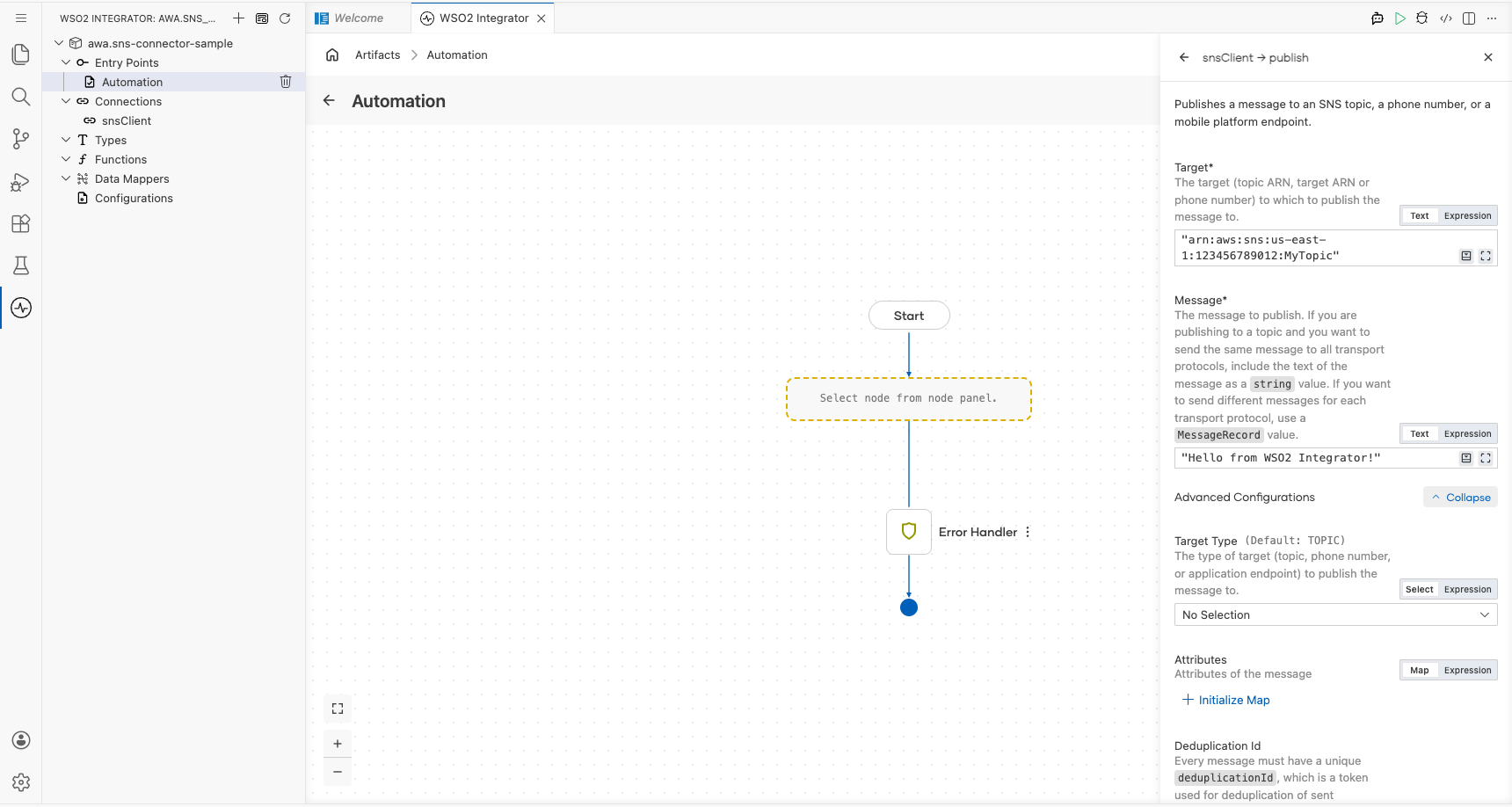Click the Run play icon in title bar
The width and height of the screenshot is (1512, 807).
[x=1400, y=18]
